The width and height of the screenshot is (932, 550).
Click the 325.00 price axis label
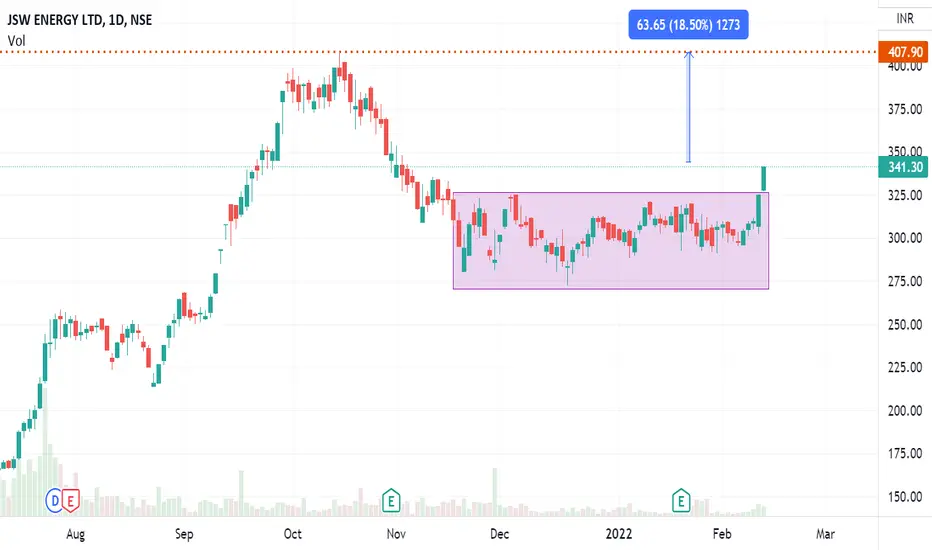[905, 195]
